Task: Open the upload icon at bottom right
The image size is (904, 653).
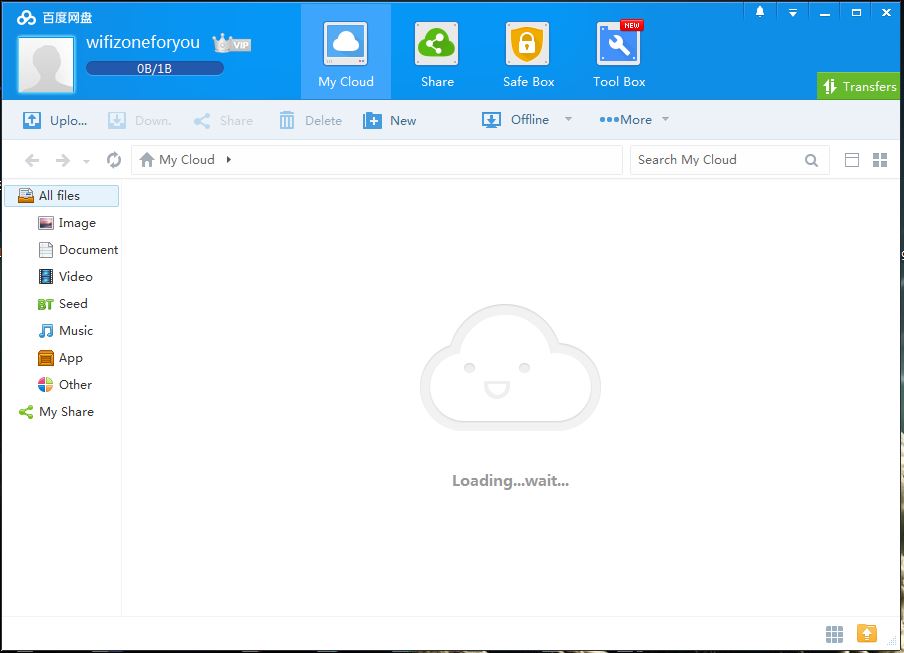Action: pos(866,633)
